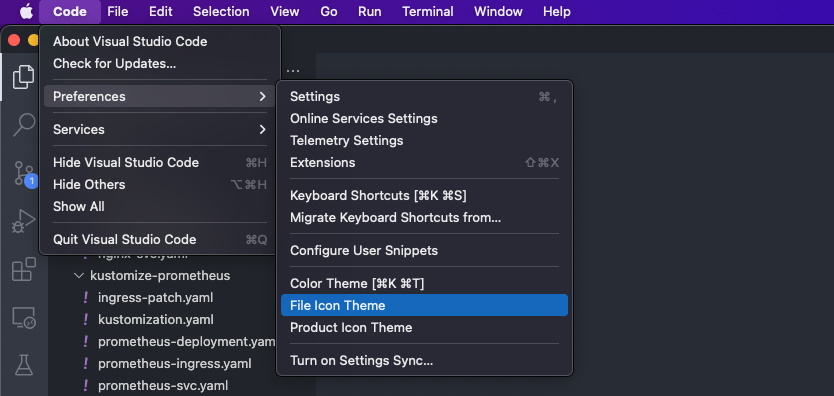Open the Edit menu
Image resolution: width=834 pixels, height=396 pixels.
(x=161, y=11)
